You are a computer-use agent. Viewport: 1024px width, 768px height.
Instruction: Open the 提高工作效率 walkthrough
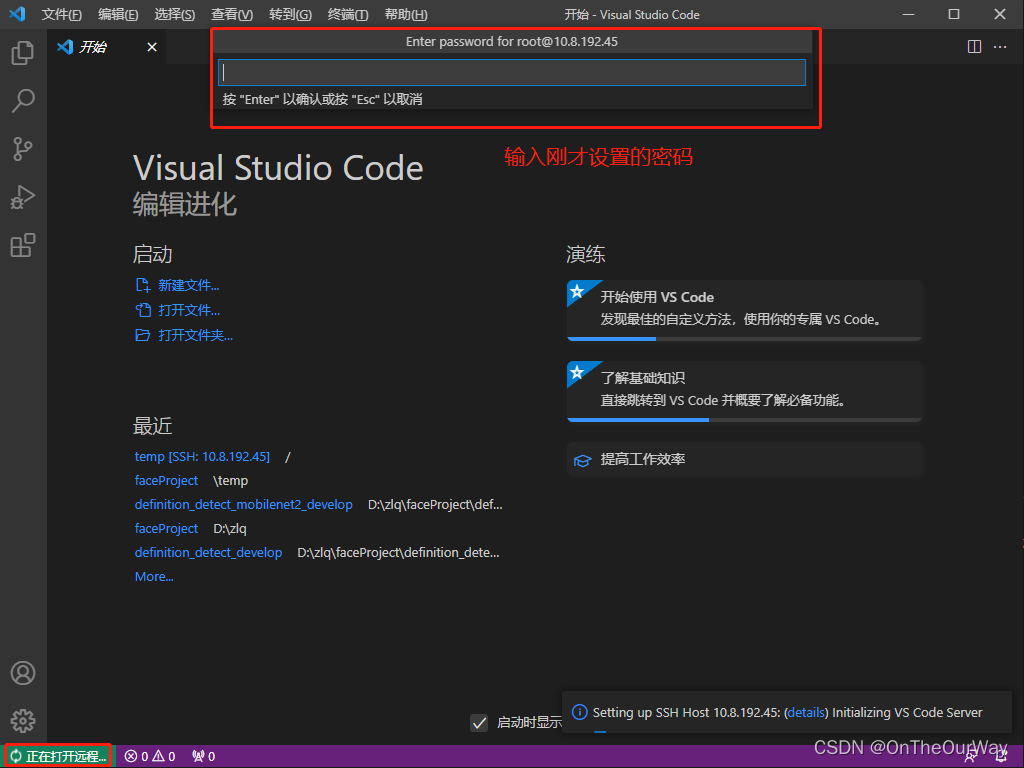[744, 460]
